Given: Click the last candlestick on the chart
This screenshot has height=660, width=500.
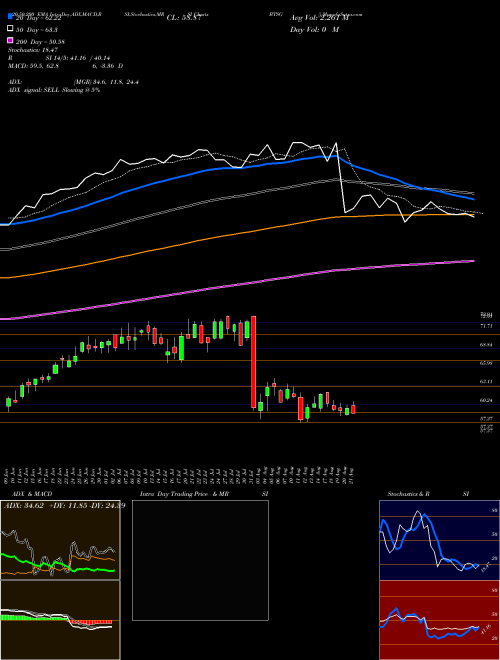Looking at the screenshot, I should [x=354, y=409].
